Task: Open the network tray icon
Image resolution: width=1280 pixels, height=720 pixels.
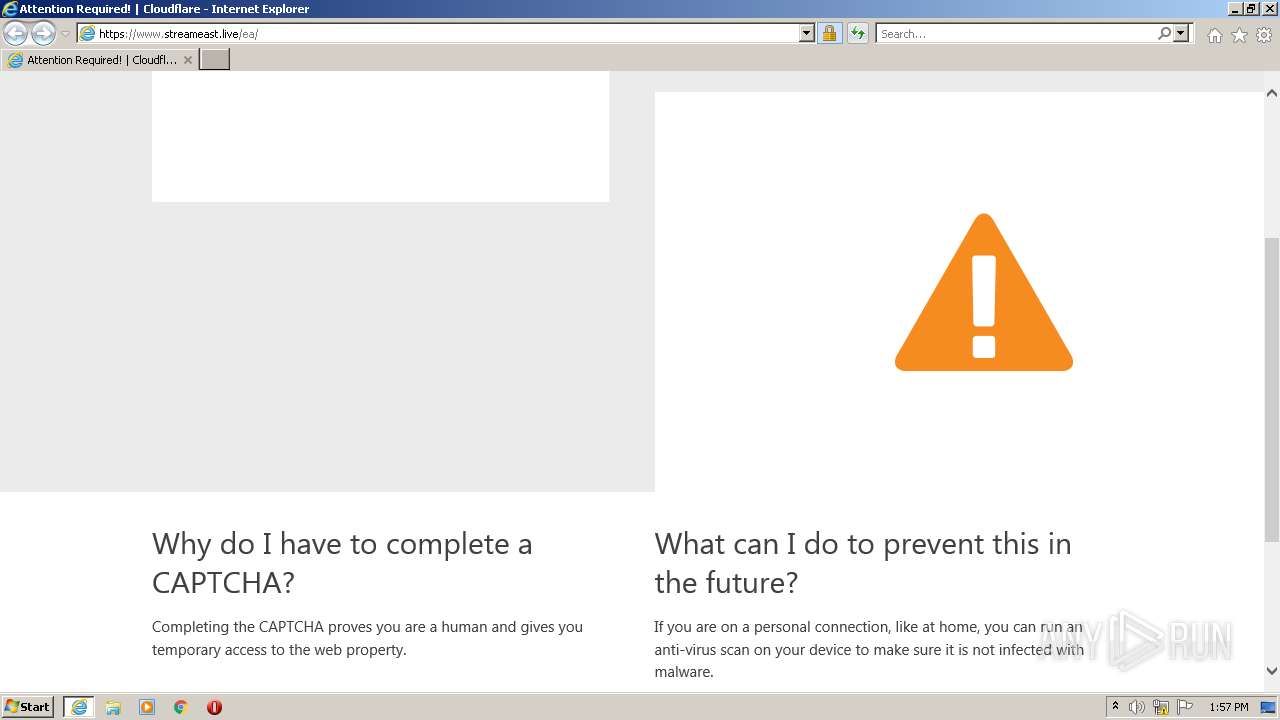Action: click(x=1161, y=707)
